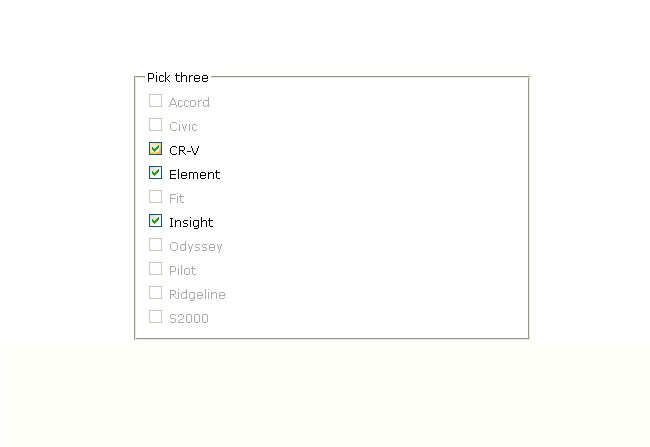Click the Pick three group legend
Image resolution: width=650 pixels, height=447 pixels.
[x=177, y=78]
